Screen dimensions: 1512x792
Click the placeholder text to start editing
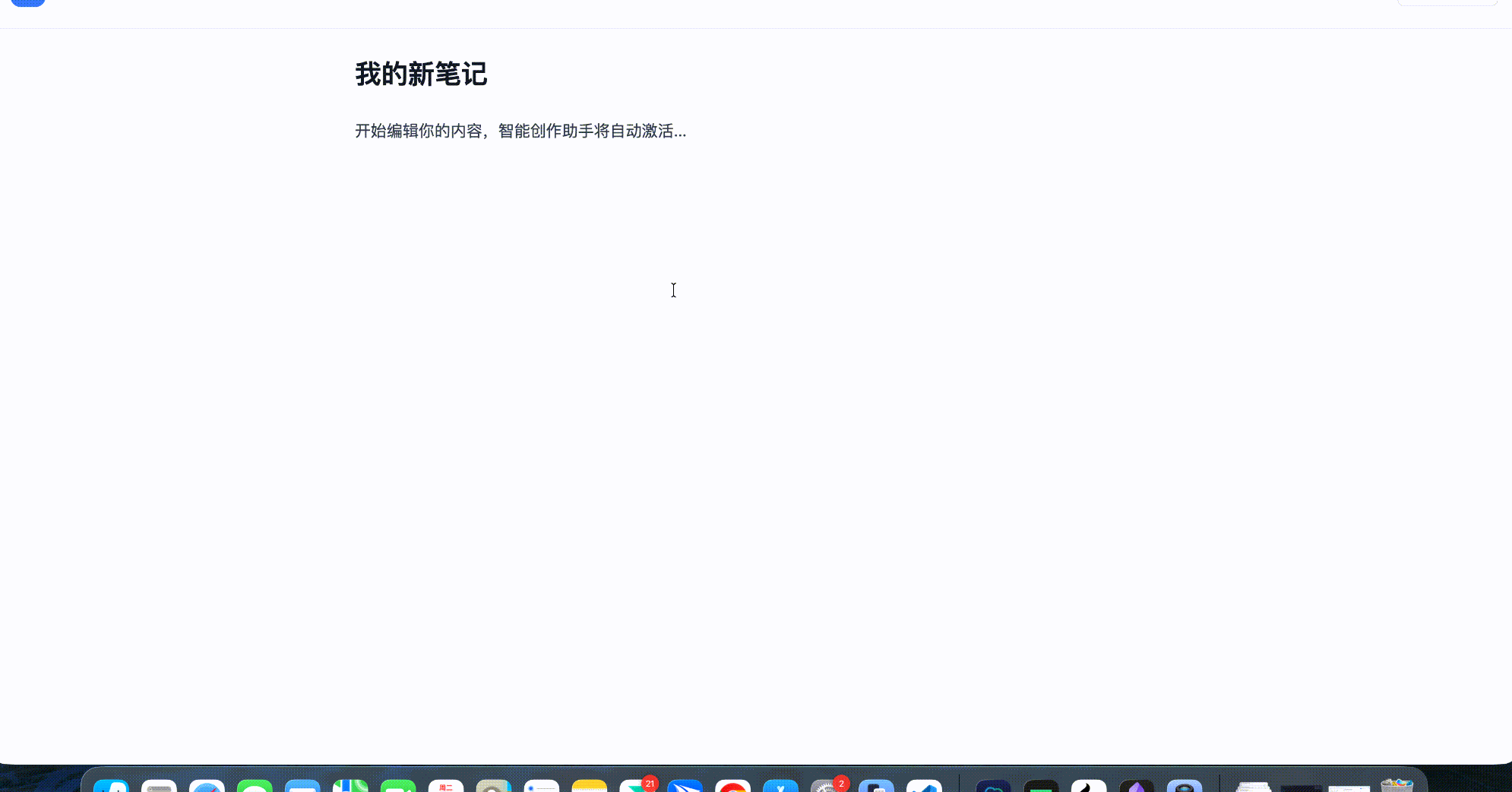click(x=520, y=131)
